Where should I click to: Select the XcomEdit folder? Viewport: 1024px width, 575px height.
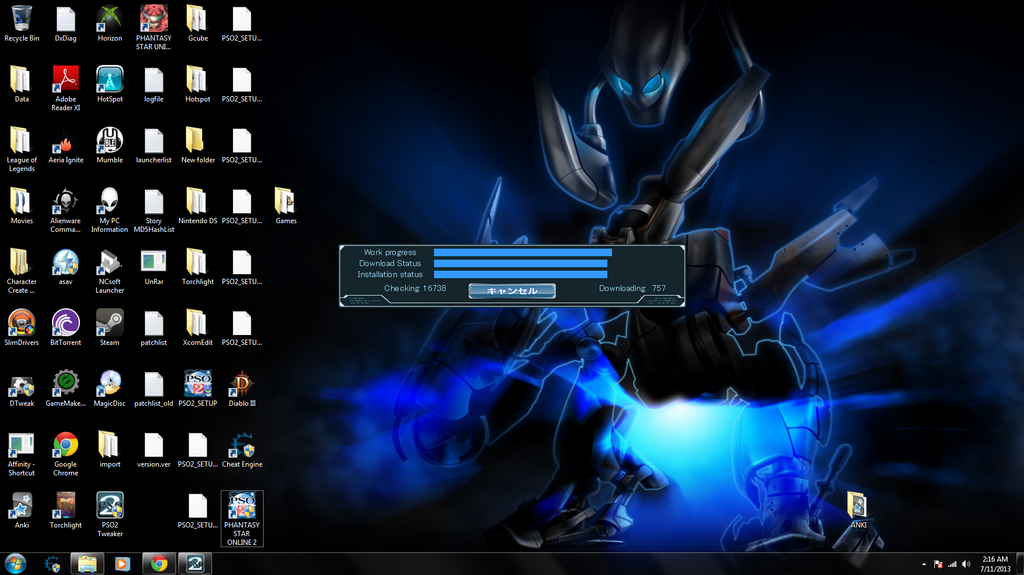pos(198,328)
